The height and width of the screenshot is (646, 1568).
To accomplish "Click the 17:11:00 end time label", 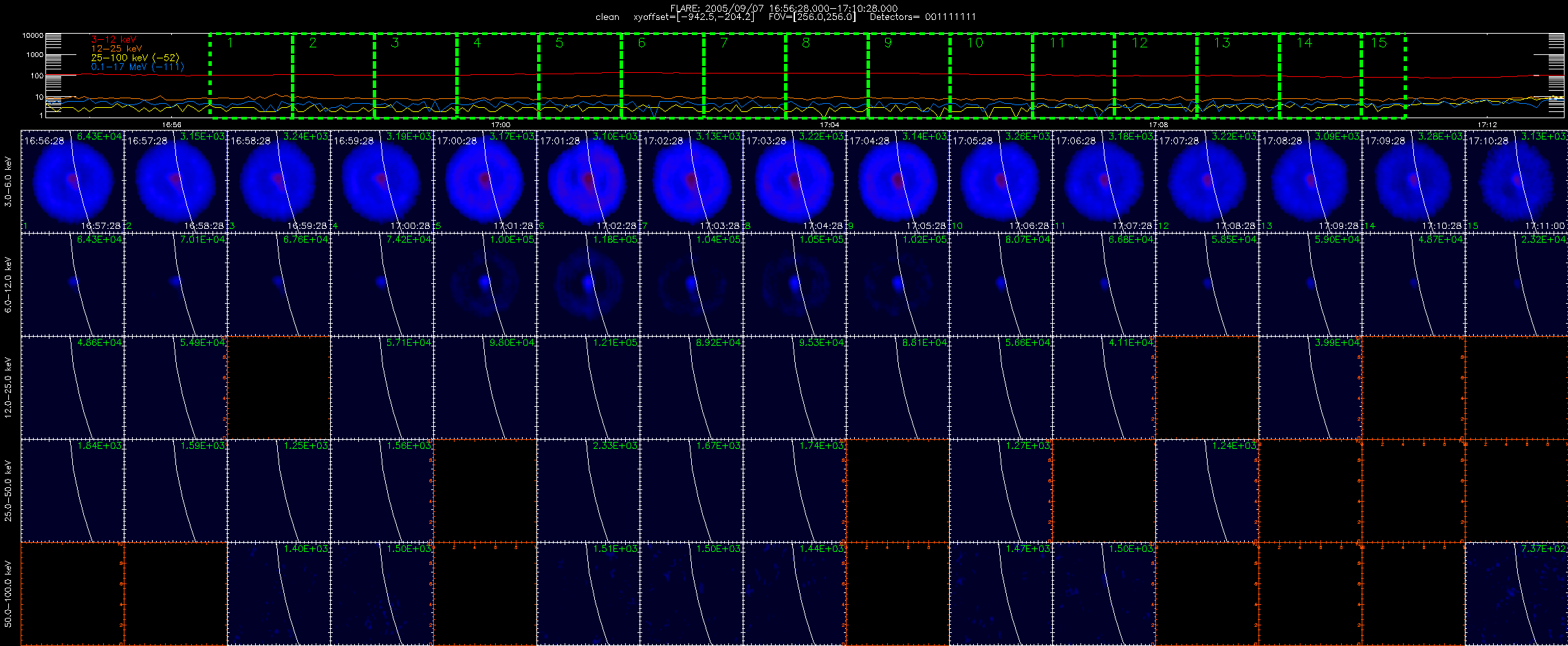I will [1545, 226].
